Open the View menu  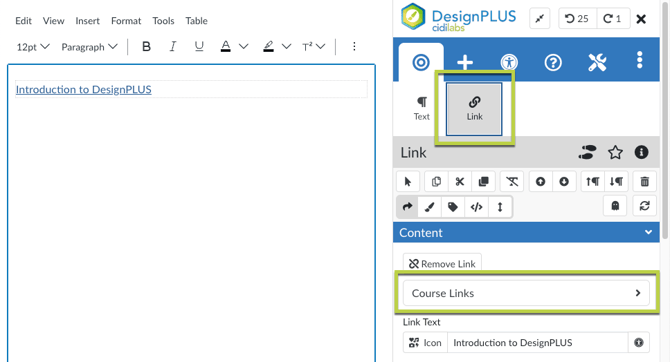click(53, 21)
